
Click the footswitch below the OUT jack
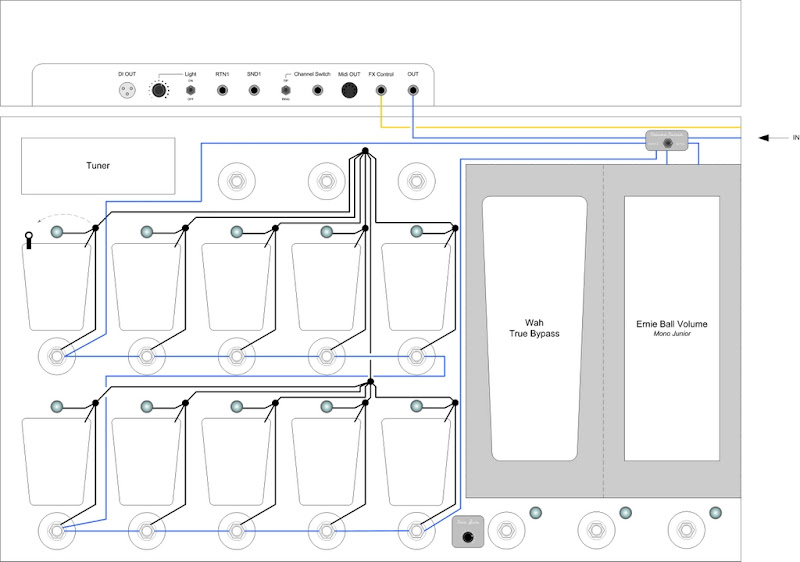pos(416,181)
